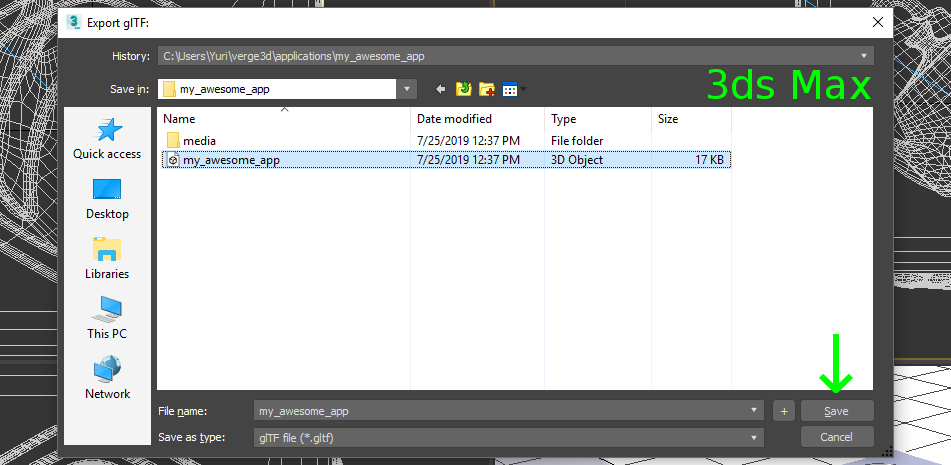
Task: Click the my_awesome_app 3D object file icon
Action: 173,159
